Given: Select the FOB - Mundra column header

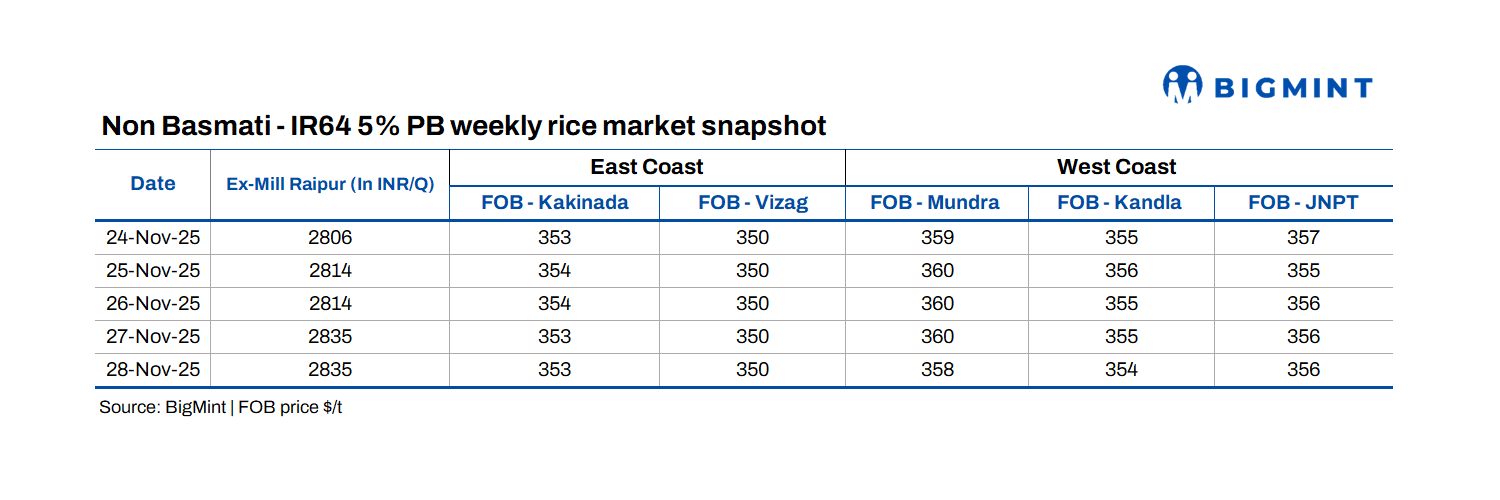Looking at the screenshot, I should 935,203.
